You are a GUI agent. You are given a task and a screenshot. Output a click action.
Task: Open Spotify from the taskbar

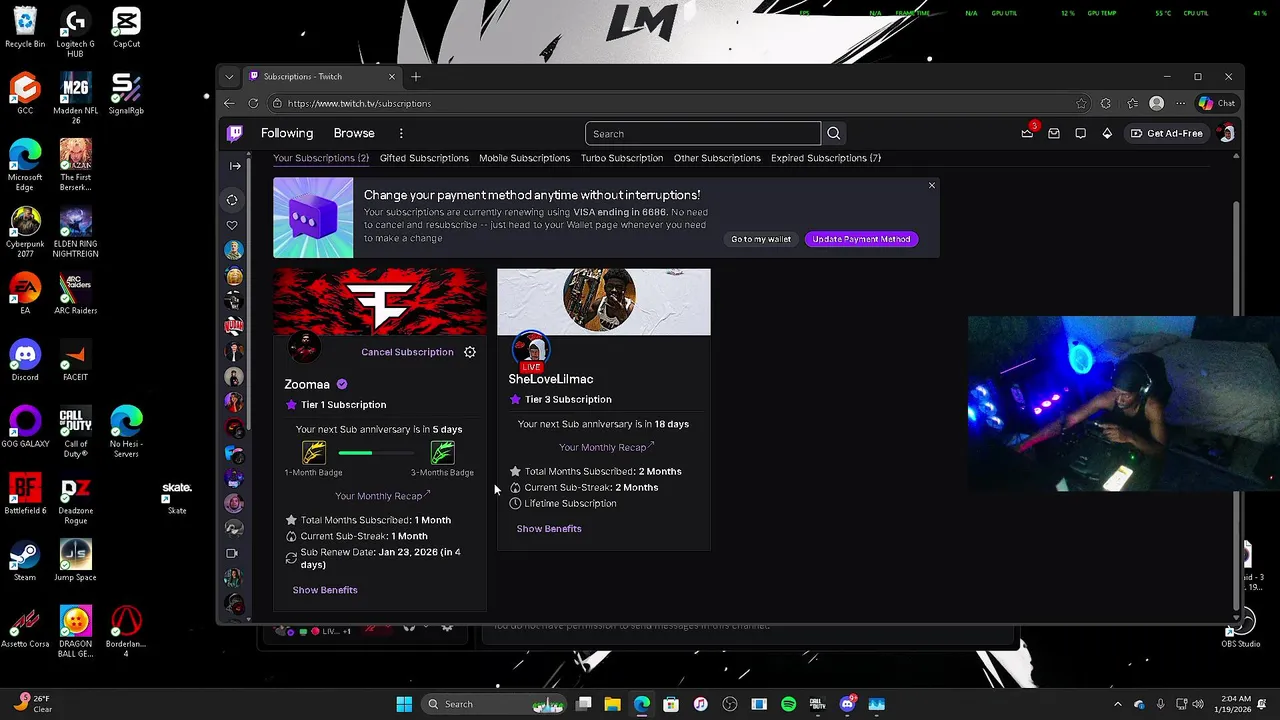(788, 704)
